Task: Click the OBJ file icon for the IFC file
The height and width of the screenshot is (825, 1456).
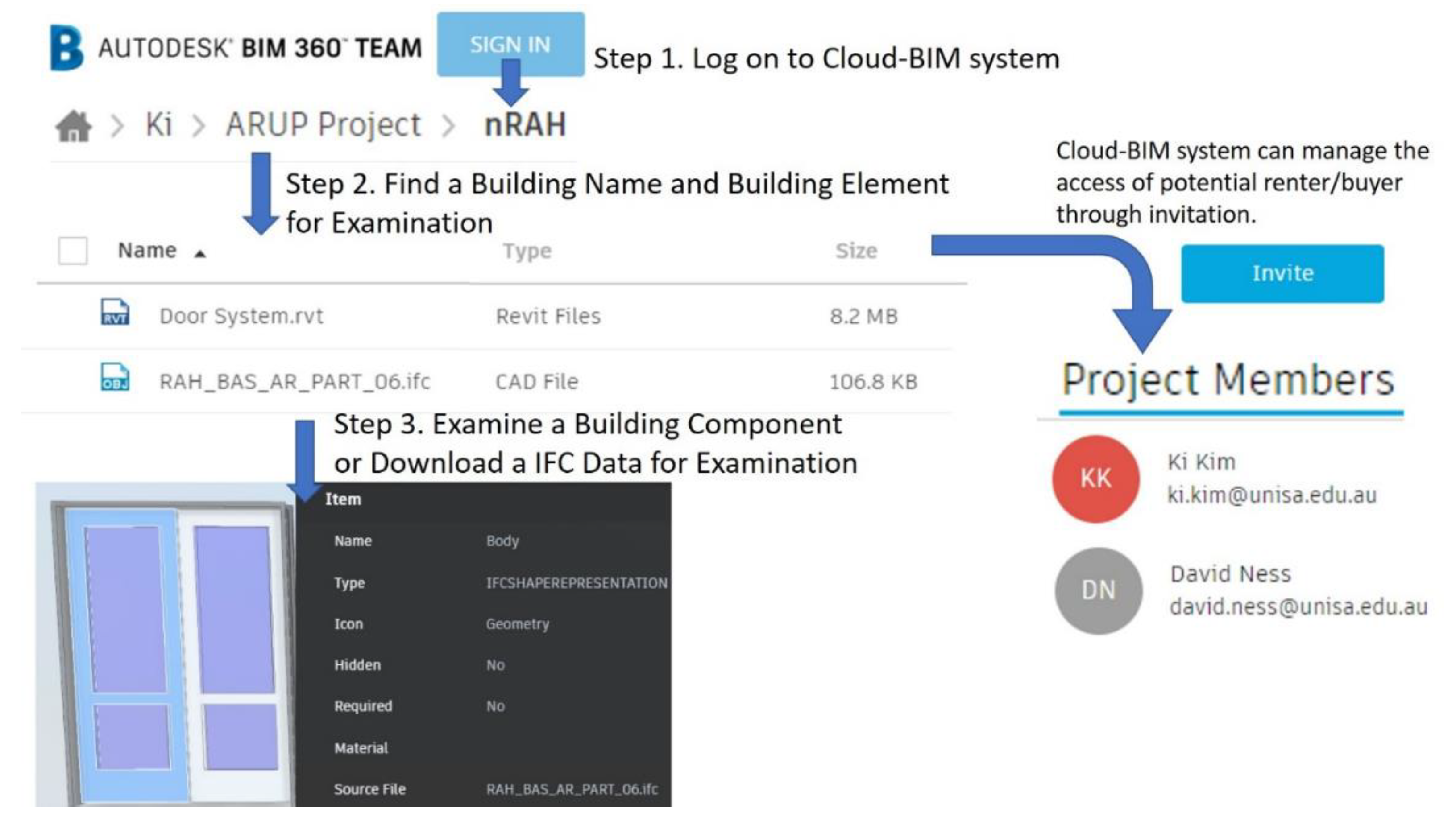Action: click(115, 377)
